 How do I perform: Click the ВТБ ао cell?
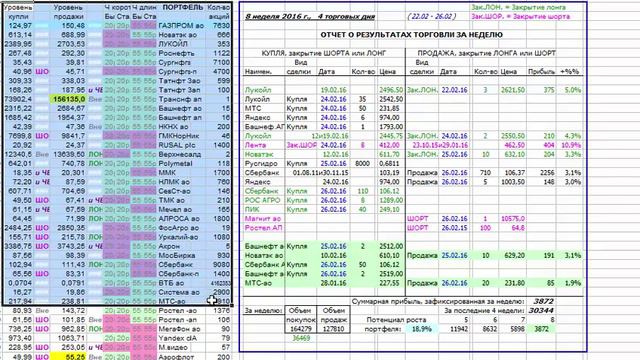[171, 283]
